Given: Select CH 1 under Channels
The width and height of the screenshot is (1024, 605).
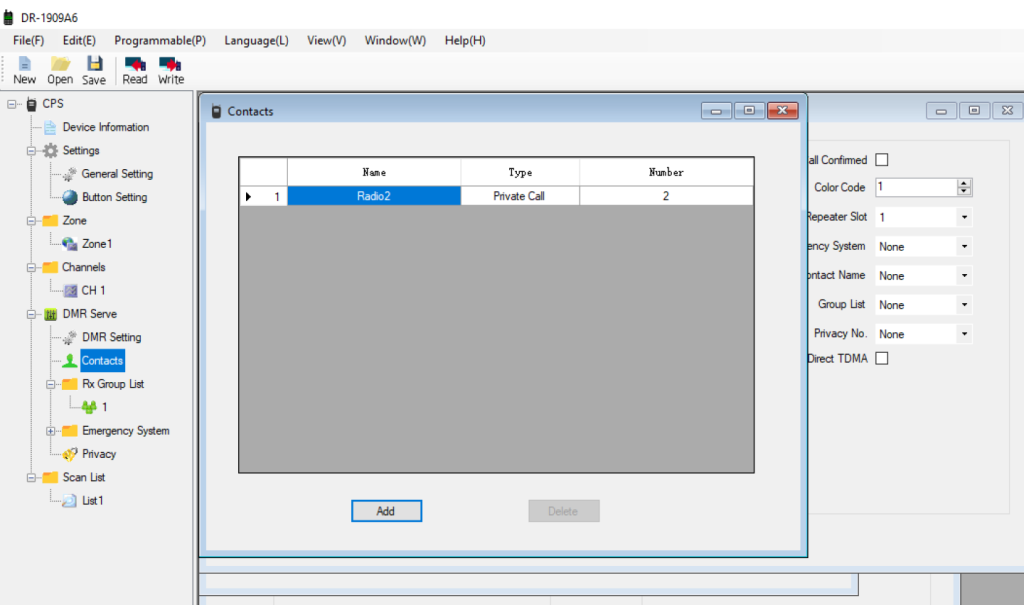Looking at the screenshot, I should tap(93, 291).
